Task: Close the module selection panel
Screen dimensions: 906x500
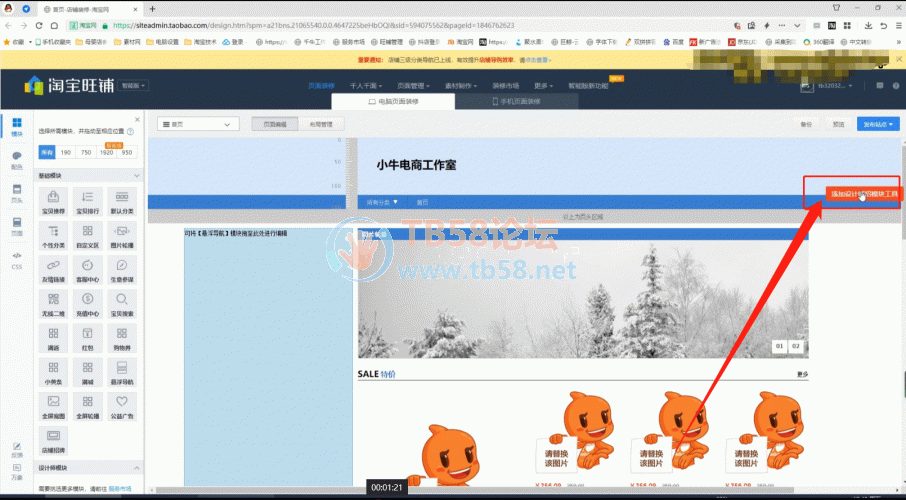Action: (137, 120)
